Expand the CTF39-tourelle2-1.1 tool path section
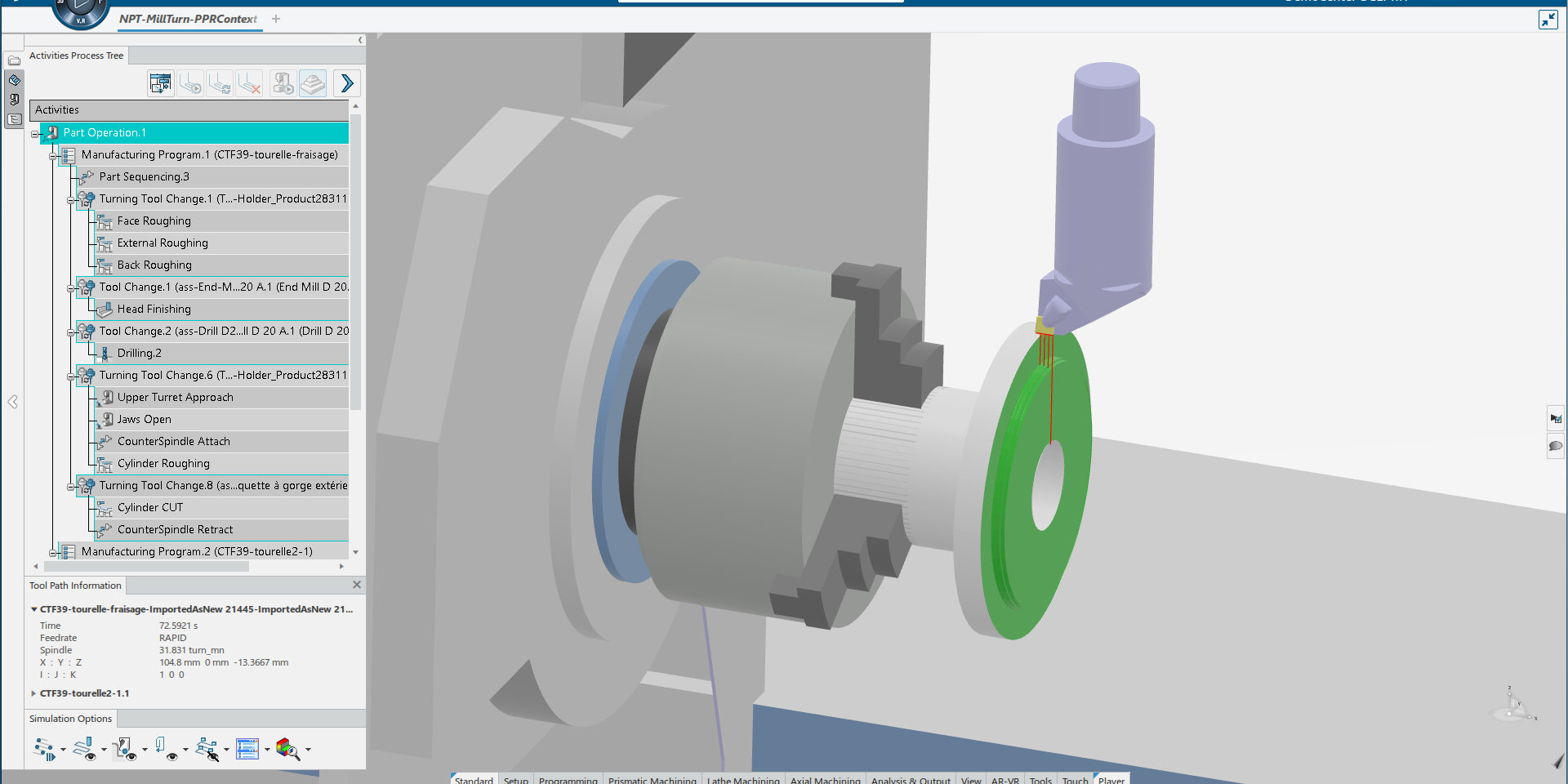 click(x=33, y=693)
